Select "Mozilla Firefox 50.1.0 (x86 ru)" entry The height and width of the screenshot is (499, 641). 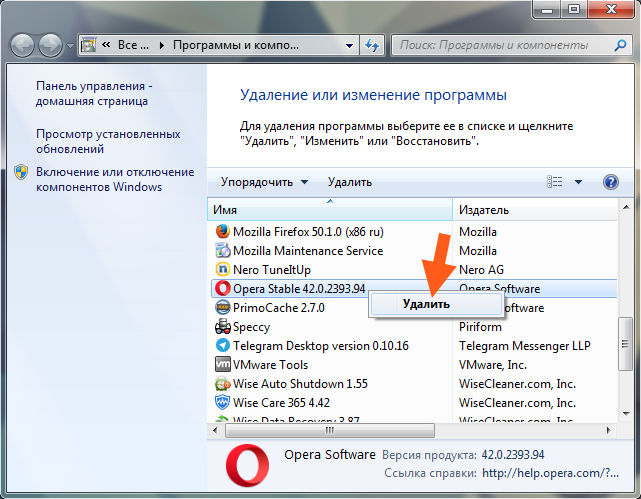point(308,232)
